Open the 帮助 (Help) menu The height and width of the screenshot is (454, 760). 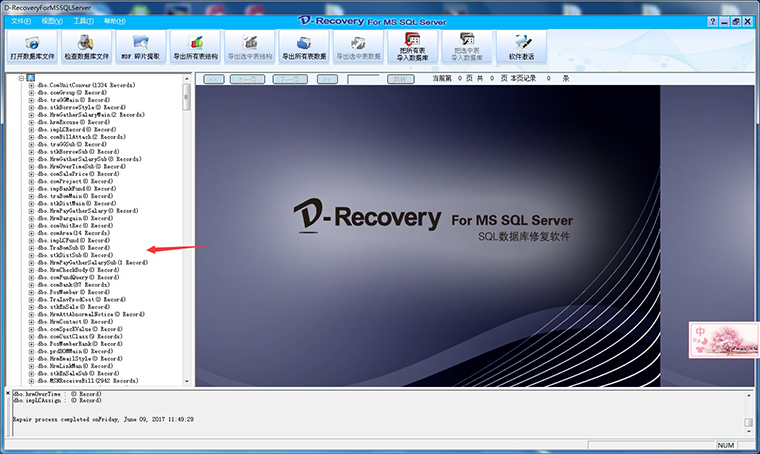(x=115, y=21)
